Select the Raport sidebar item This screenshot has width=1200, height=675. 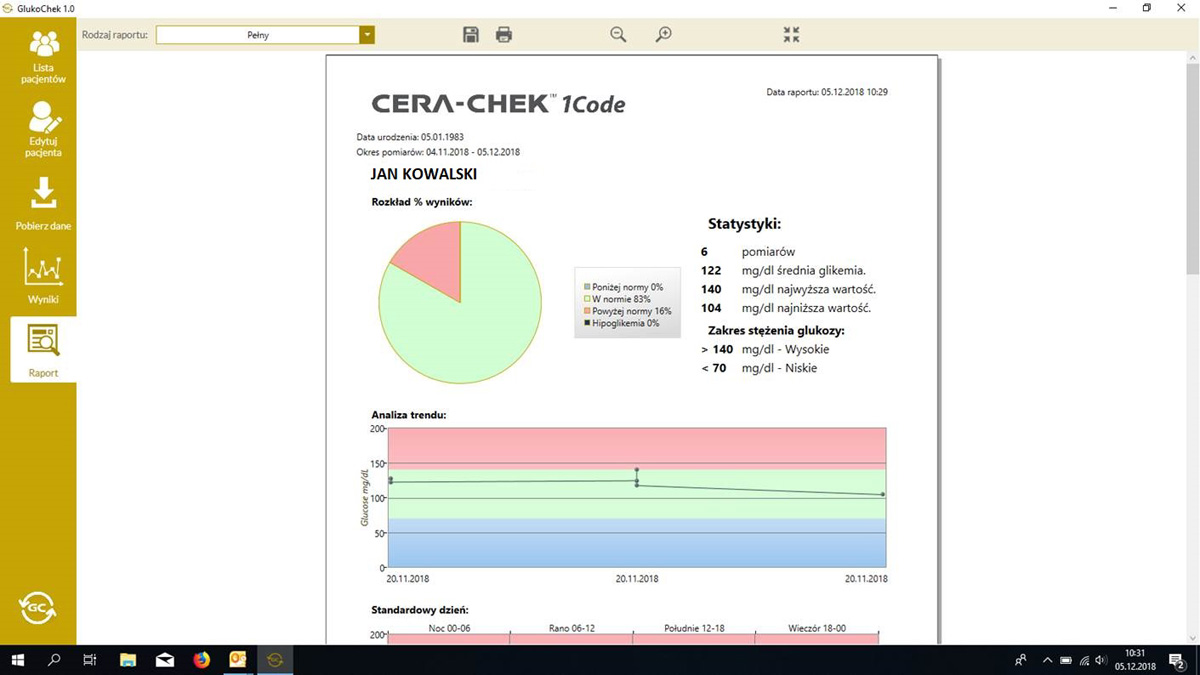tap(43, 350)
